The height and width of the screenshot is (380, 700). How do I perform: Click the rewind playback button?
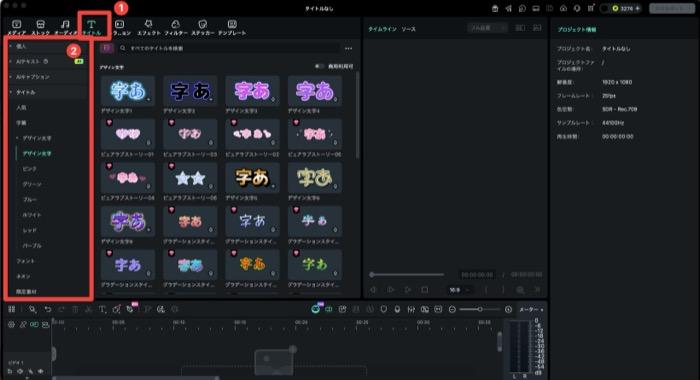[373, 290]
